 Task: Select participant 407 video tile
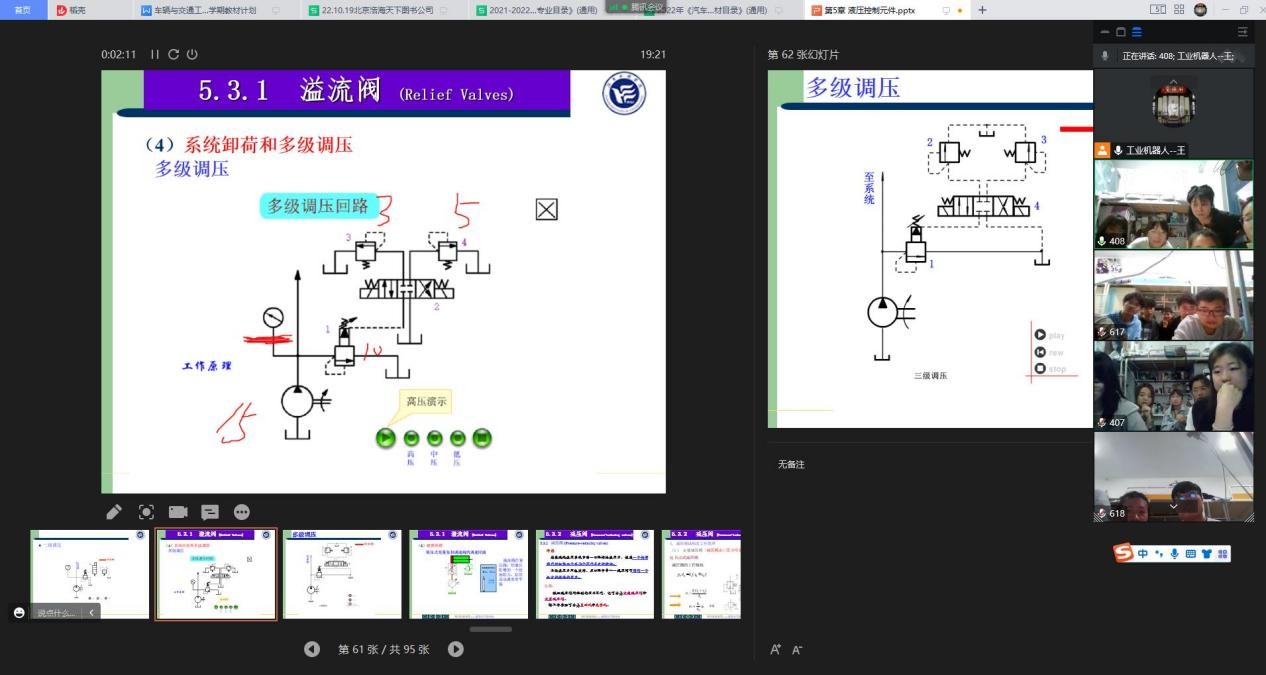coord(1173,386)
